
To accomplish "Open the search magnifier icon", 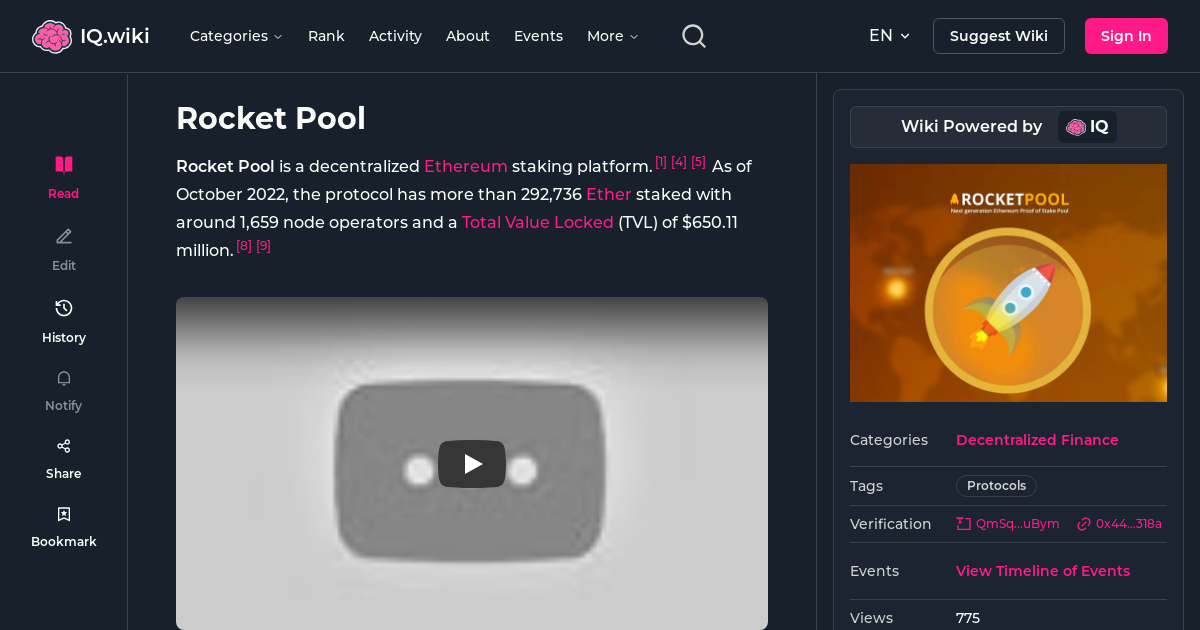I will [x=693, y=35].
